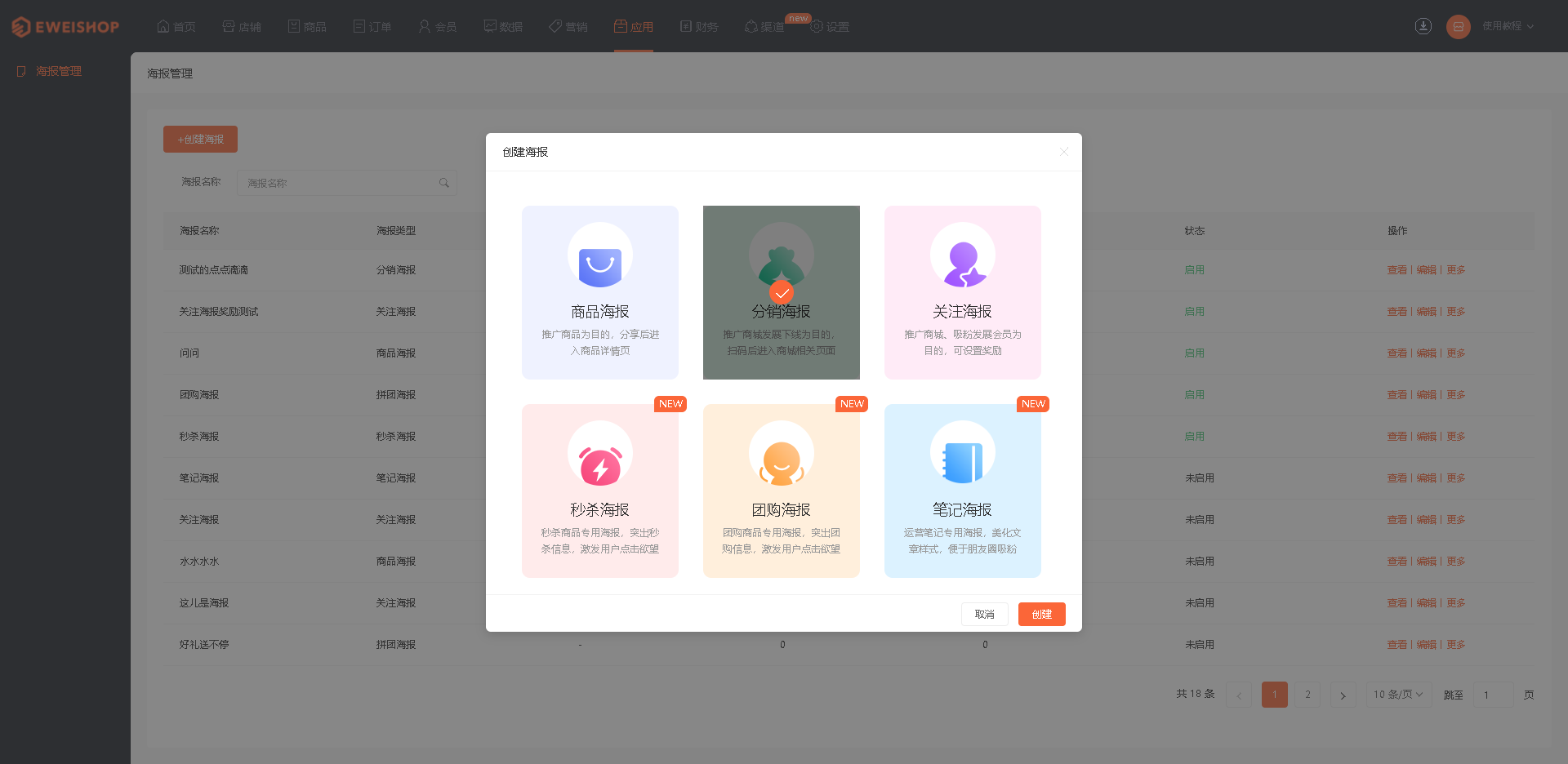Click 海报管理 in the sidebar
This screenshot has width=1568, height=764.
pos(59,72)
